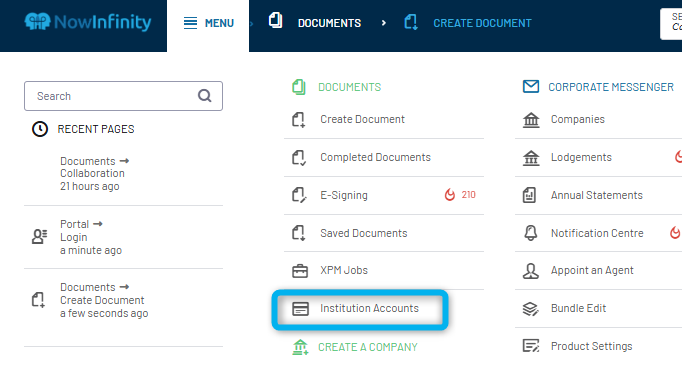Click the Appoint an Agent person icon
Viewport: 682px width, 368px height.
coord(531,271)
